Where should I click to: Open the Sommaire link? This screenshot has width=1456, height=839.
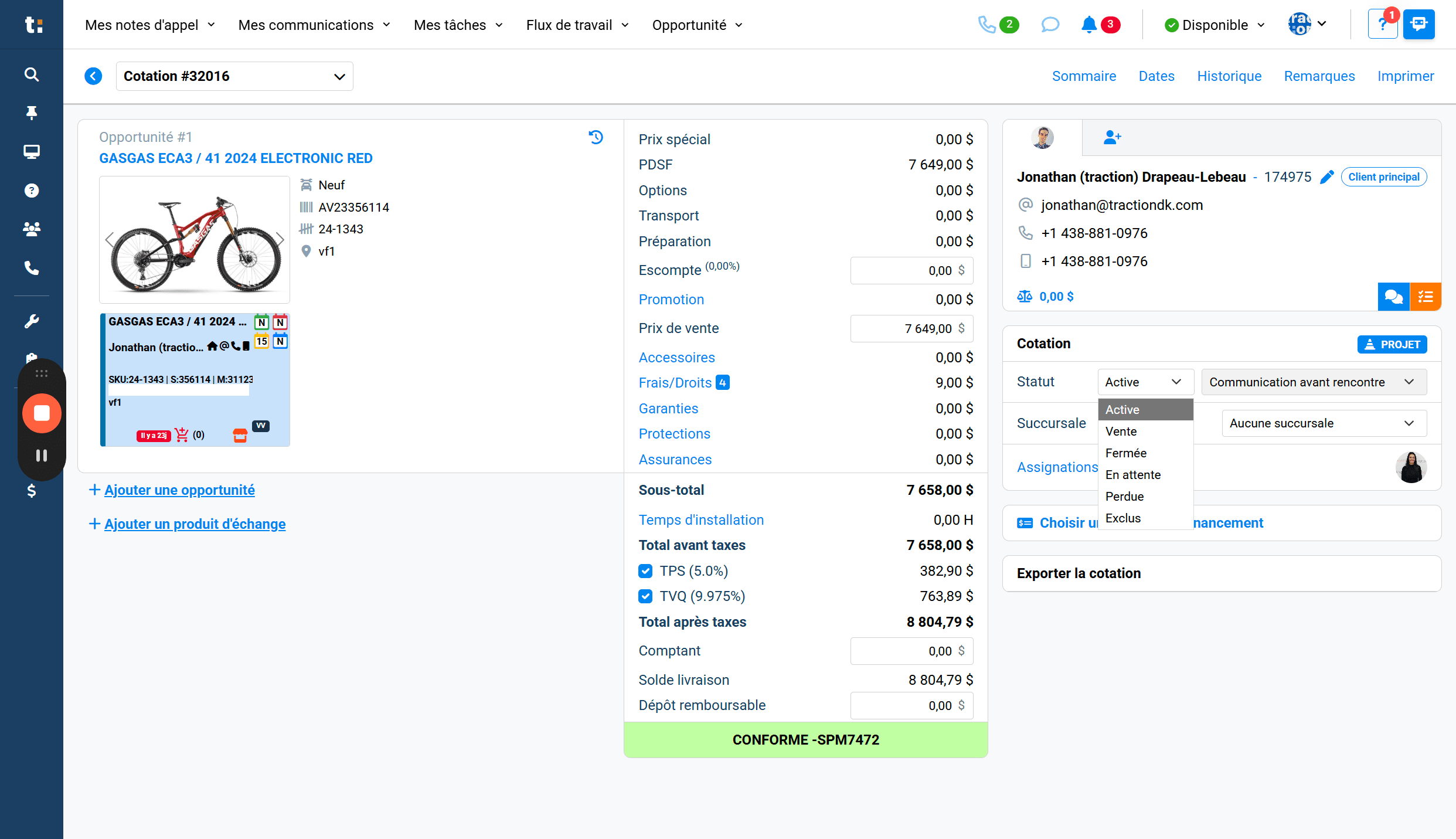pyautogui.click(x=1084, y=76)
